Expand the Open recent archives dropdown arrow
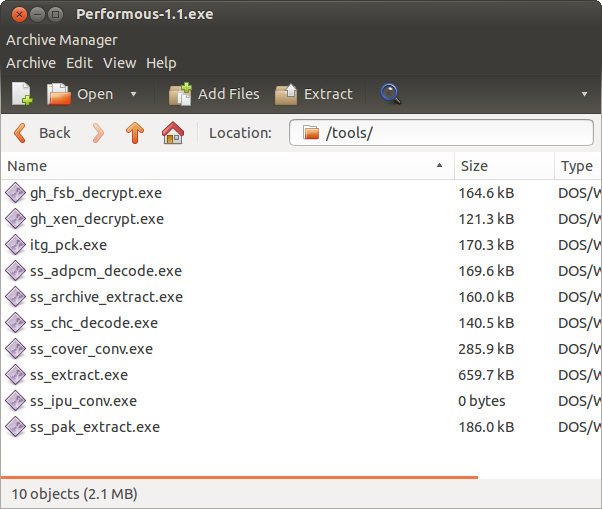The image size is (602, 509). click(133, 94)
